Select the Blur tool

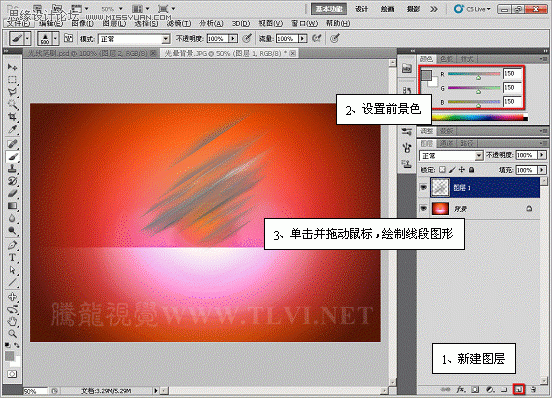pyautogui.click(x=12, y=218)
